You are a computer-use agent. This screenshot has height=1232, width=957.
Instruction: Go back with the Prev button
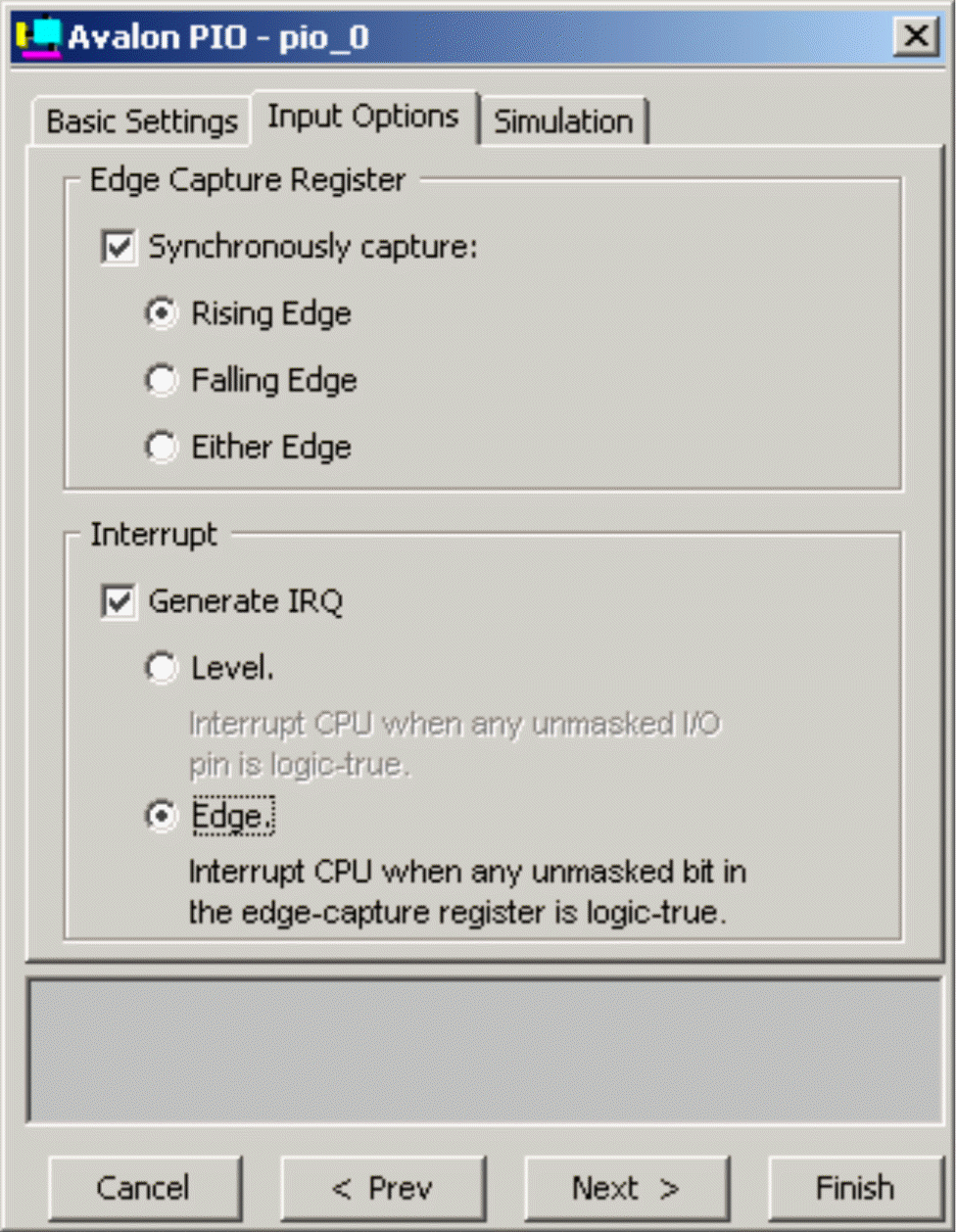pyautogui.click(x=383, y=1188)
